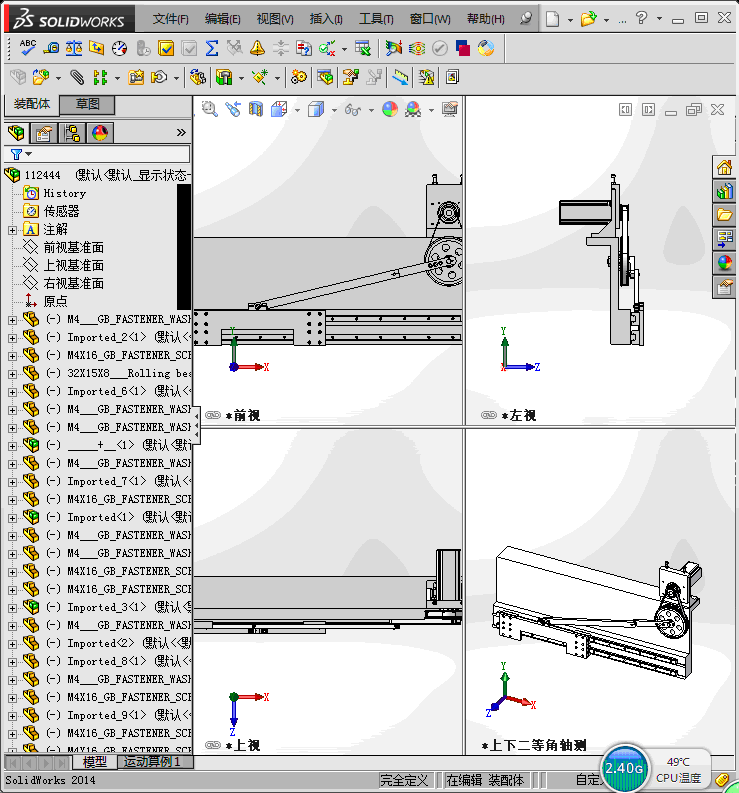This screenshot has width=739, height=793.
Task: Open the File Explorer folder icon in task pane
Action: click(x=724, y=215)
